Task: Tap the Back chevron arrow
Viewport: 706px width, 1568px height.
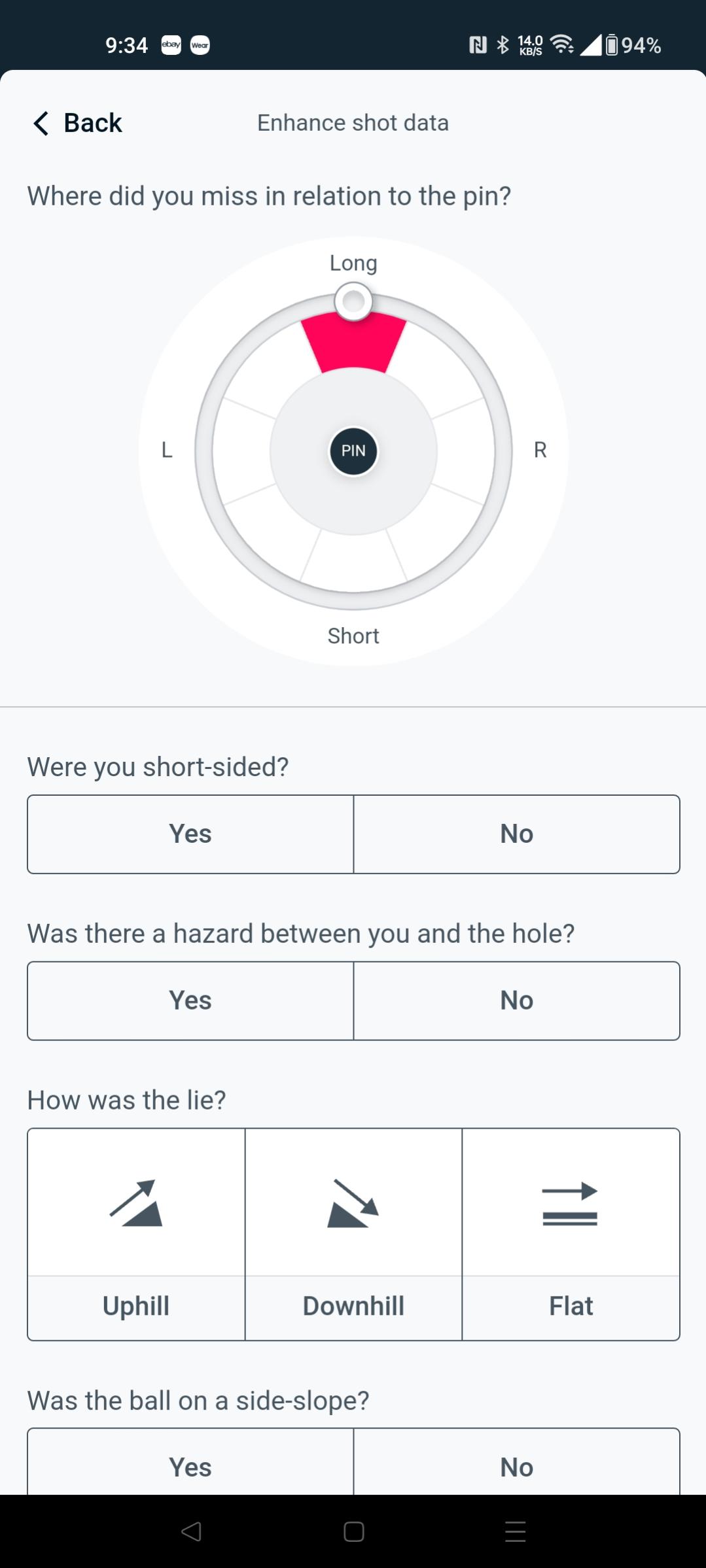Action: pos(41,123)
